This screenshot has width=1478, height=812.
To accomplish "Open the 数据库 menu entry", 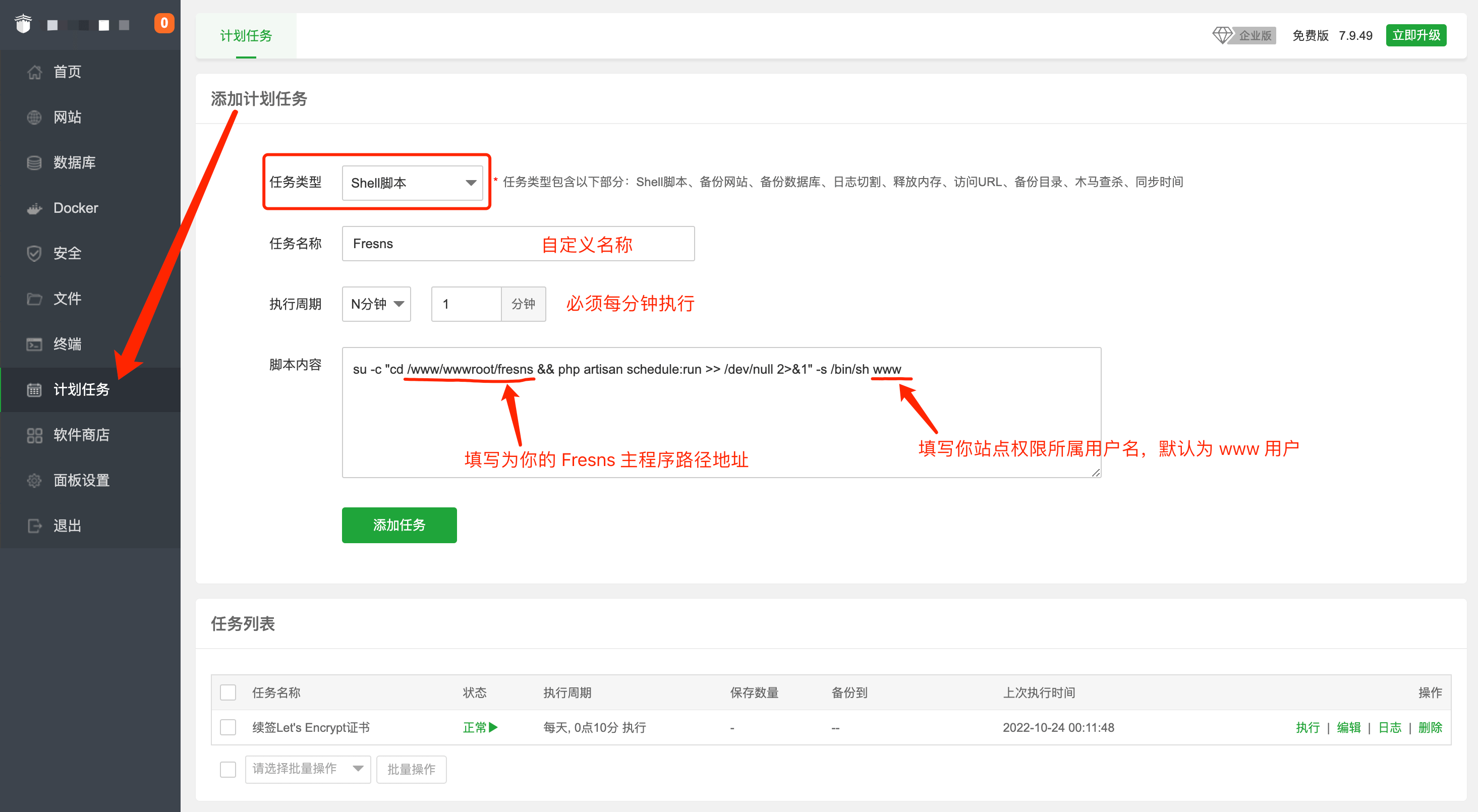I will [91, 162].
